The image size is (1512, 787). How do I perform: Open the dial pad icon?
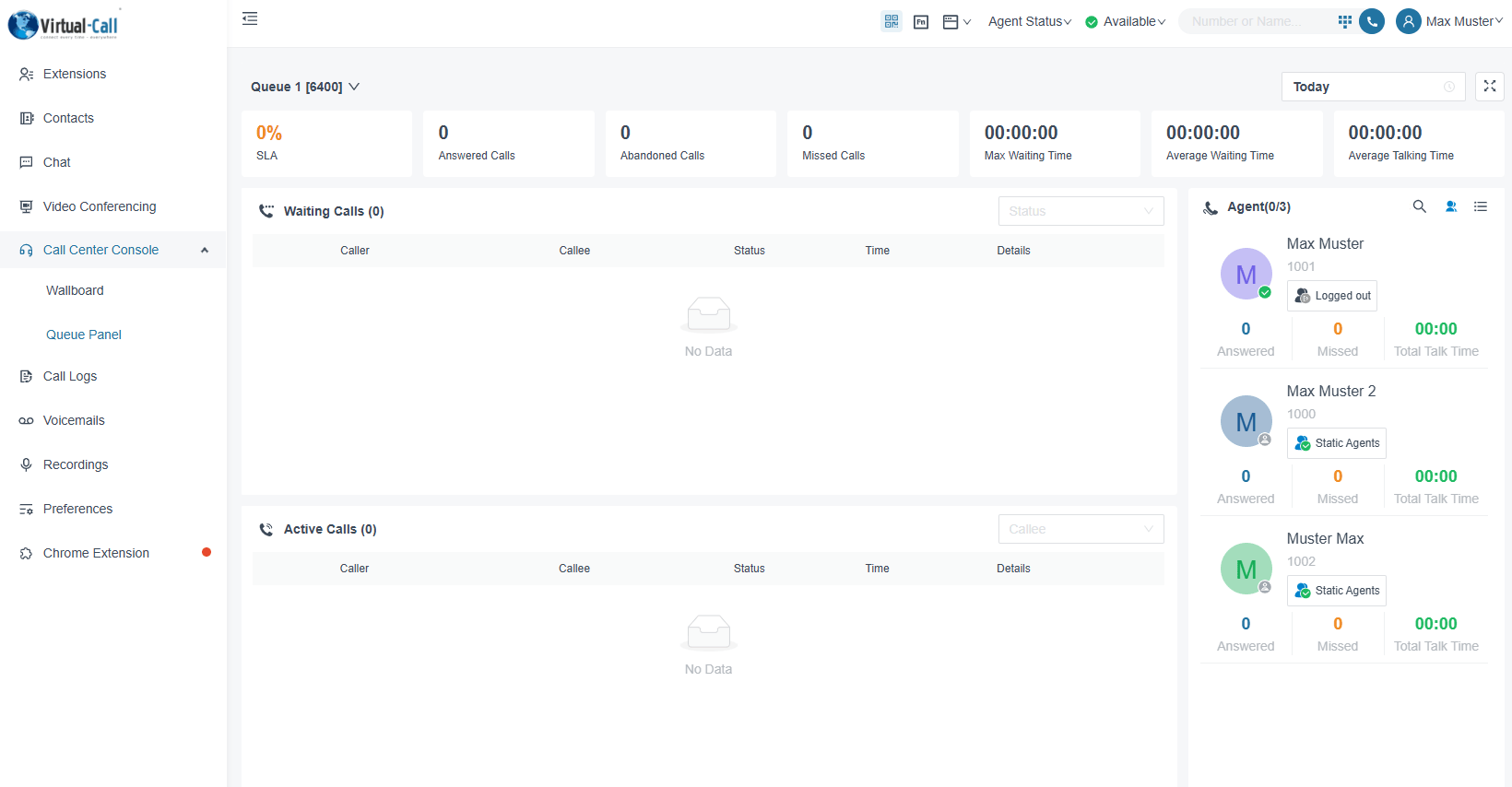(x=1345, y=21)
